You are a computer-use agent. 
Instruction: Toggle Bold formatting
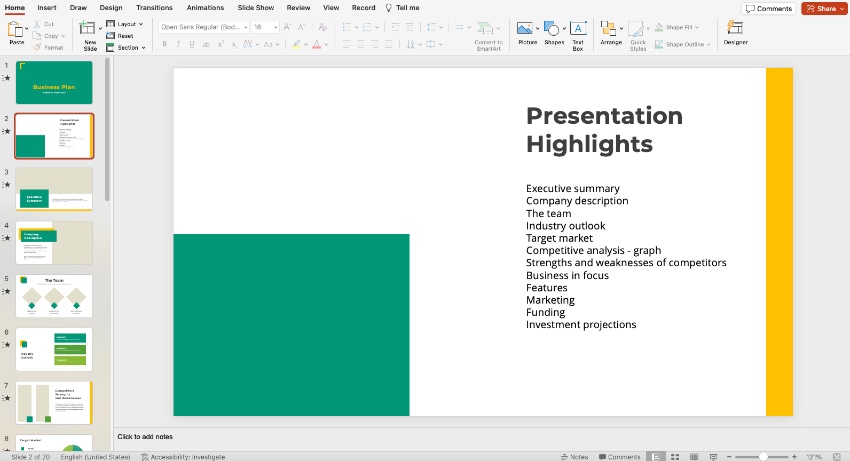click(164, 44)
